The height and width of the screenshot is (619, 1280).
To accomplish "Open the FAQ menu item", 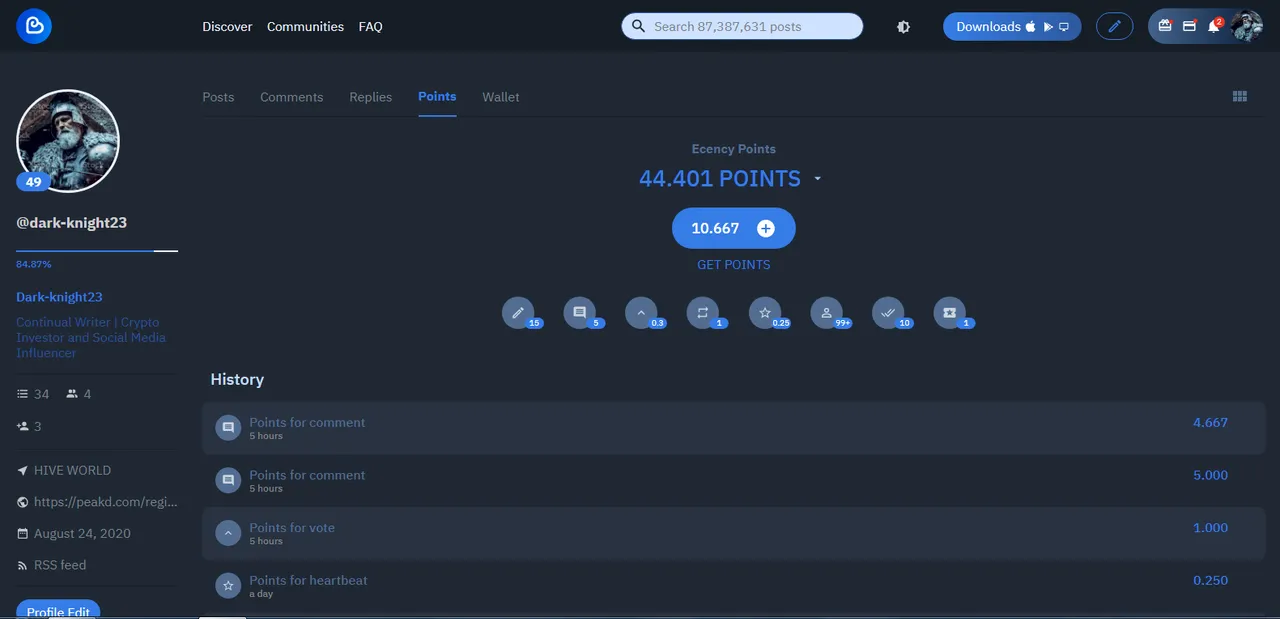I will point(370,27).
